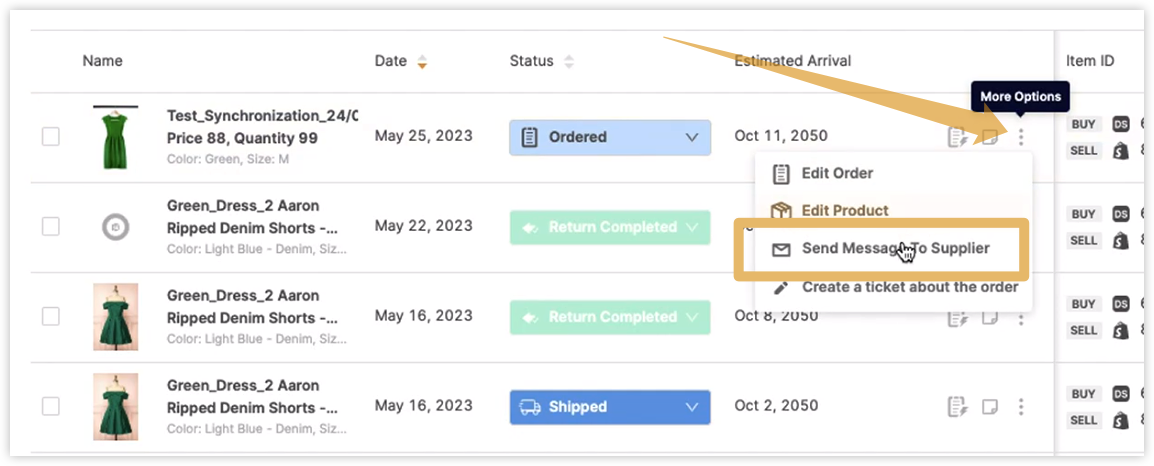Open More Options three-dot menu in first row
The height and width of the screenshot is (466, 1154).
(1020, 137)
